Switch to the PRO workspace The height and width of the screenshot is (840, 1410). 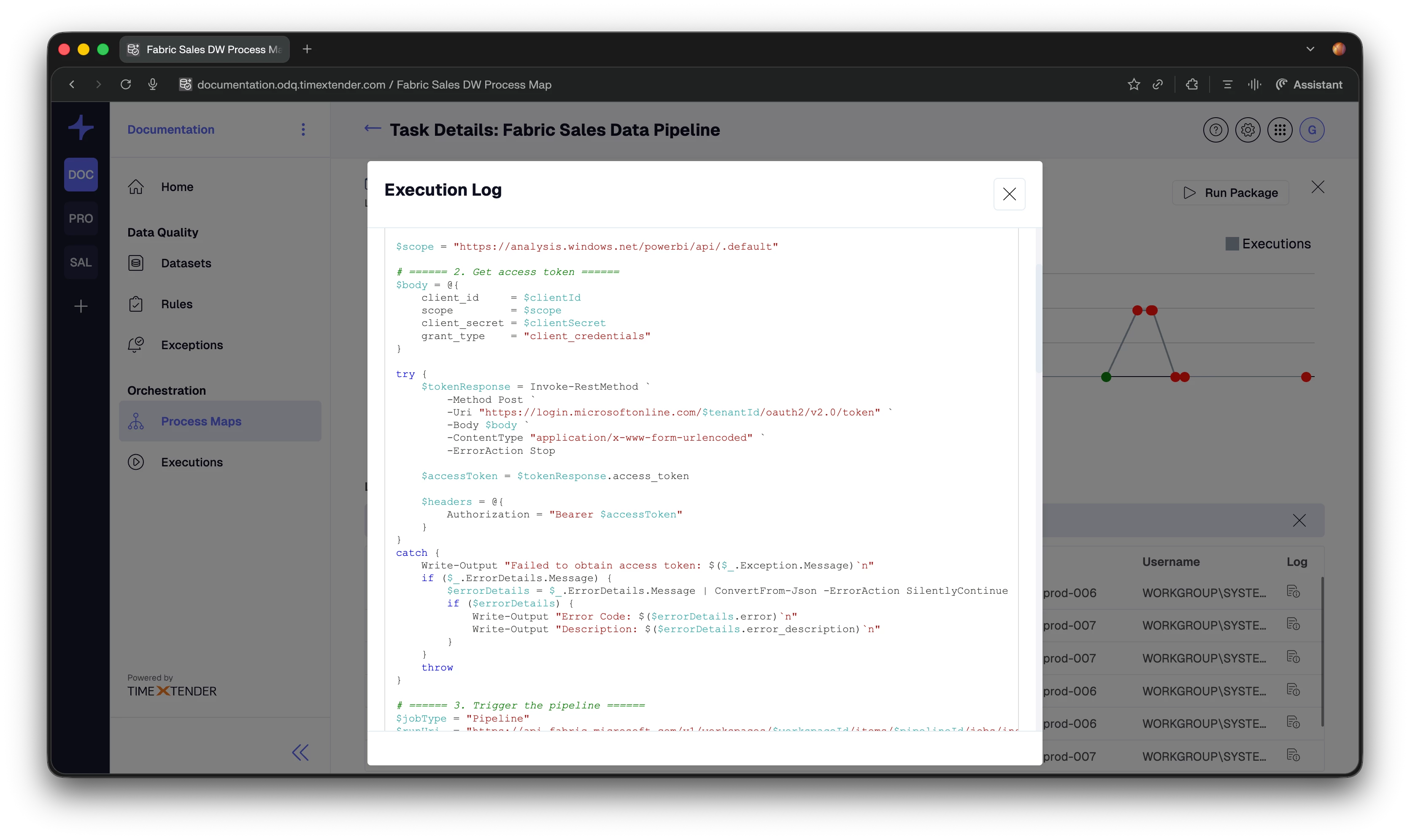click(81, 218)
